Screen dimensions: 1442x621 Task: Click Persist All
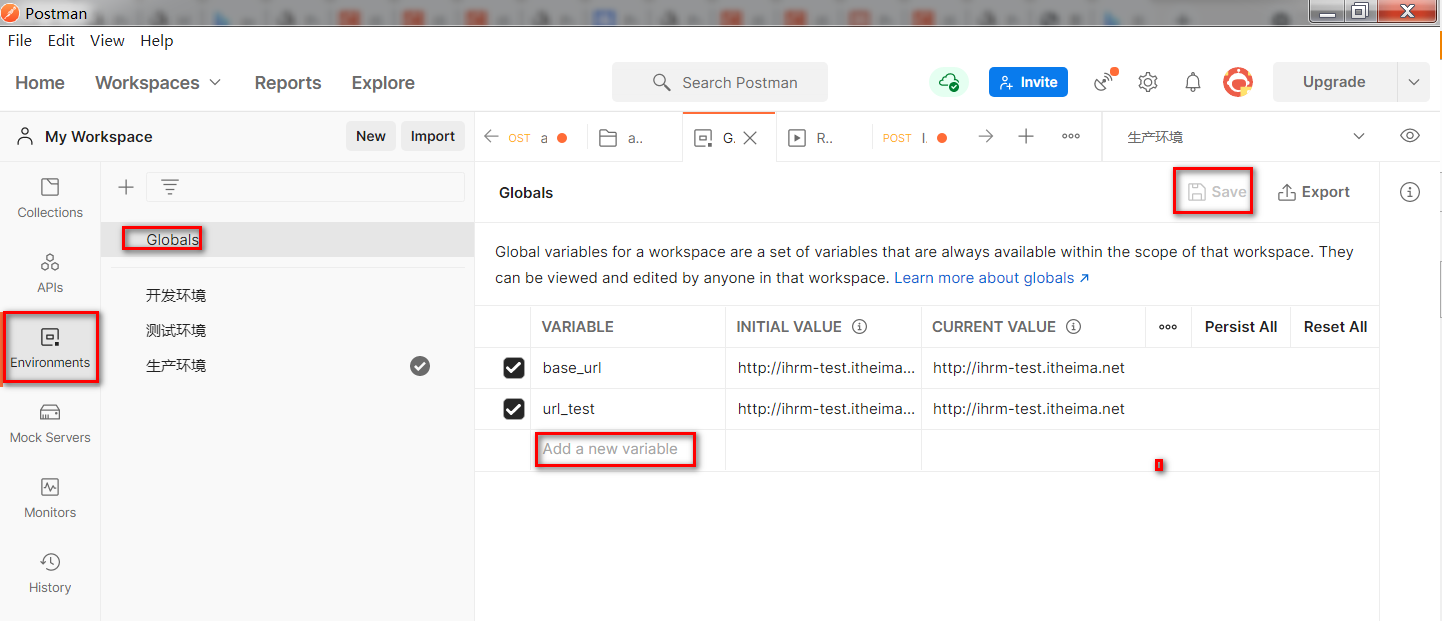tap(1241, 327)
